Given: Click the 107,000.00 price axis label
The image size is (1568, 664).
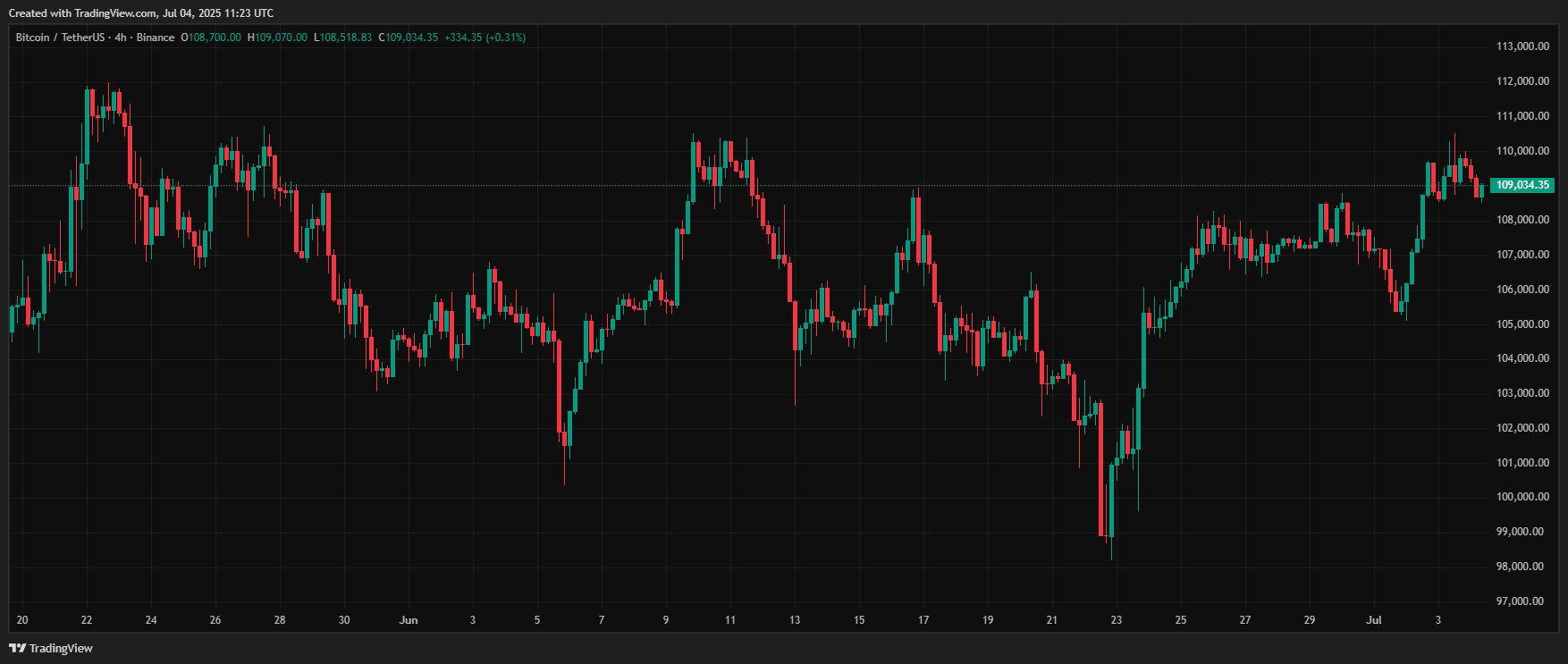Looking at the screenshot, I should 1522,255.
